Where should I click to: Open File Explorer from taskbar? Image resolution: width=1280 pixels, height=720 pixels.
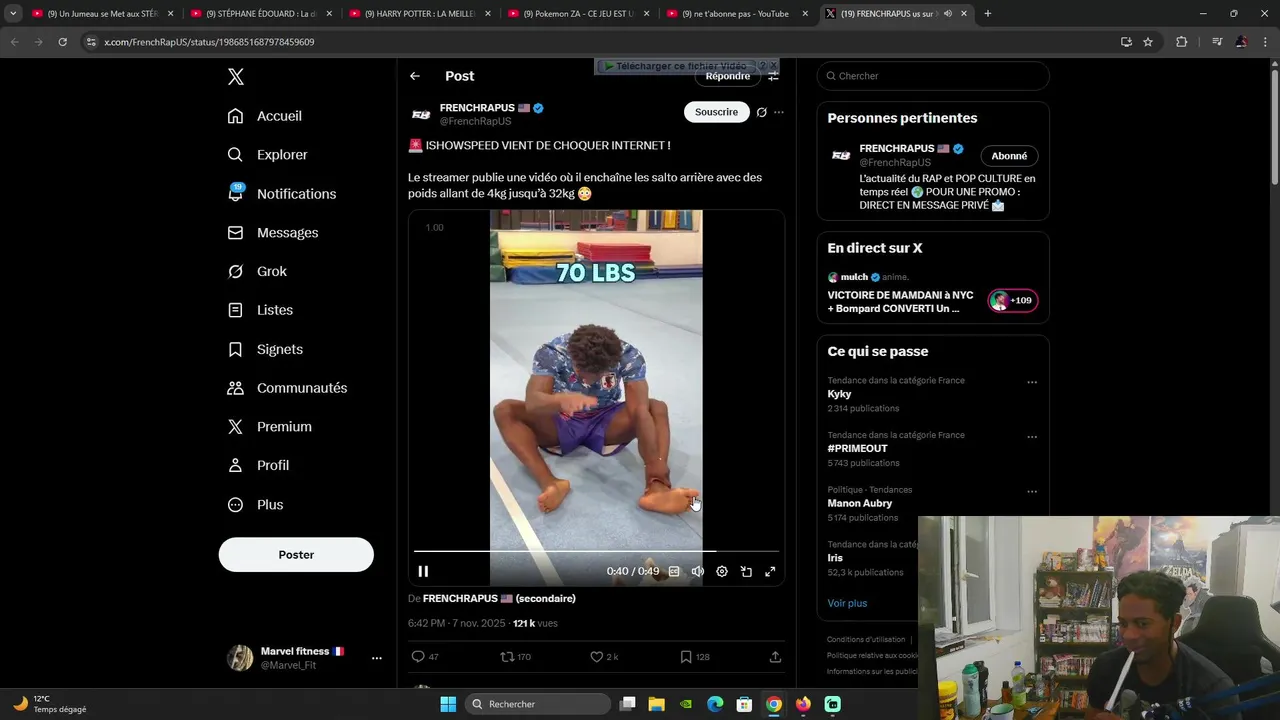(657, 704)
